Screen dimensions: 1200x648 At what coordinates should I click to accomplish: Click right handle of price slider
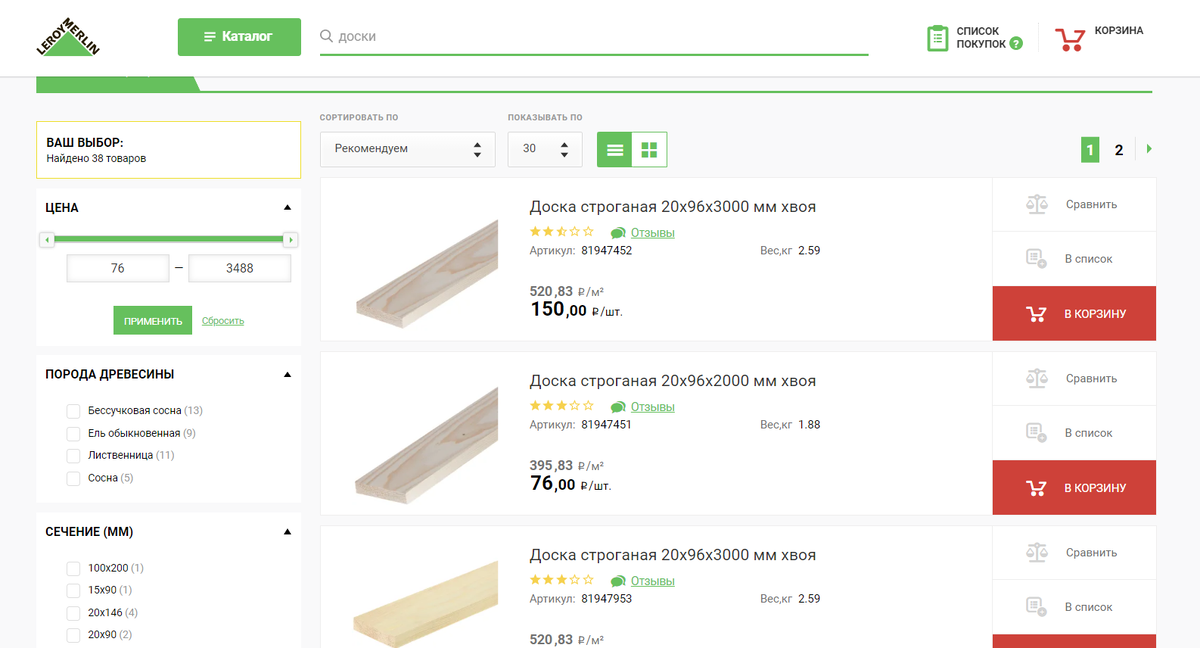[x=290, y=240]
